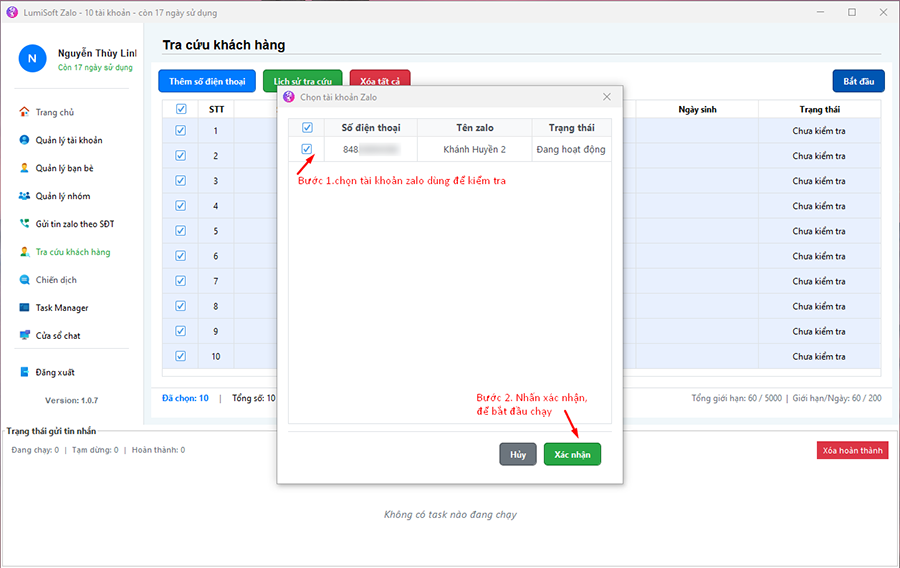
Task: Click the Thêm số điện thoại button
Action: coord(207,81)
